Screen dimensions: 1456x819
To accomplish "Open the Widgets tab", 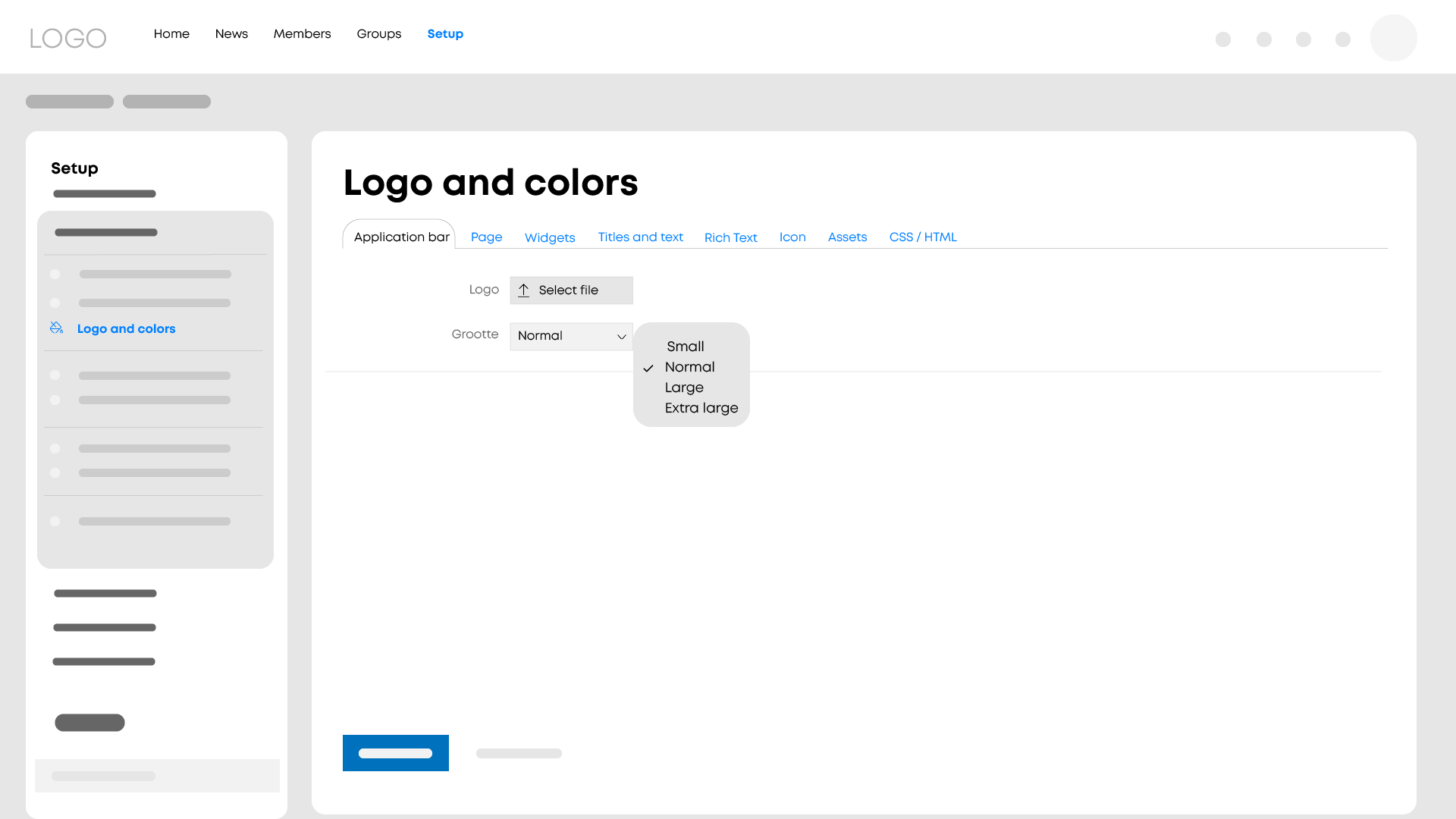I will (550, 237).
